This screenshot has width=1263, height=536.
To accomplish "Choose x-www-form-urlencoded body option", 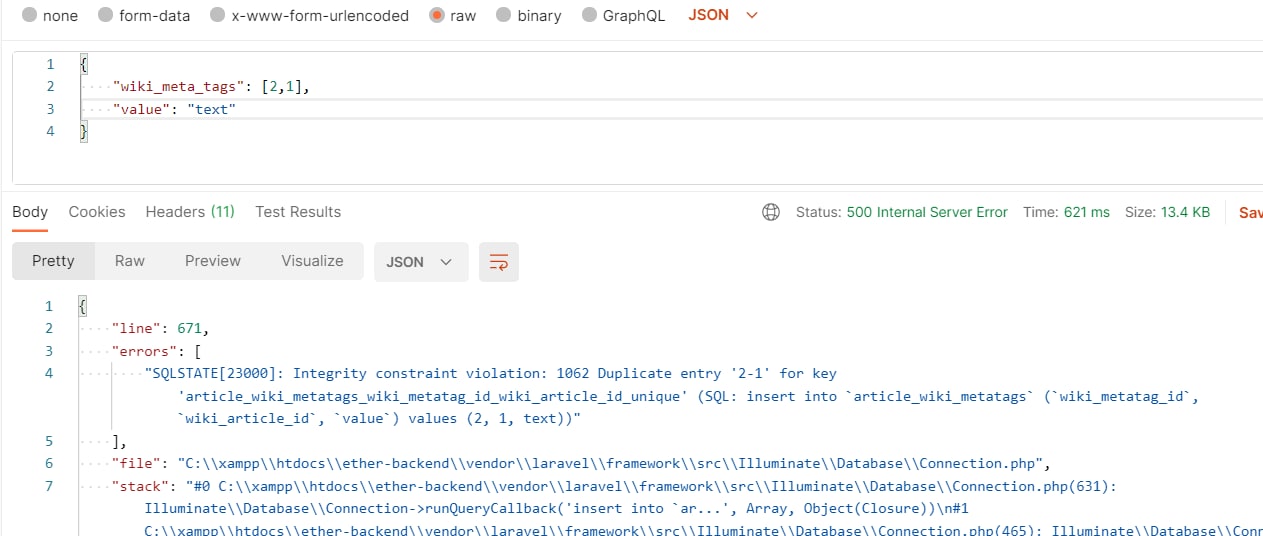I will pyautogui.click(x=217, y=16).
